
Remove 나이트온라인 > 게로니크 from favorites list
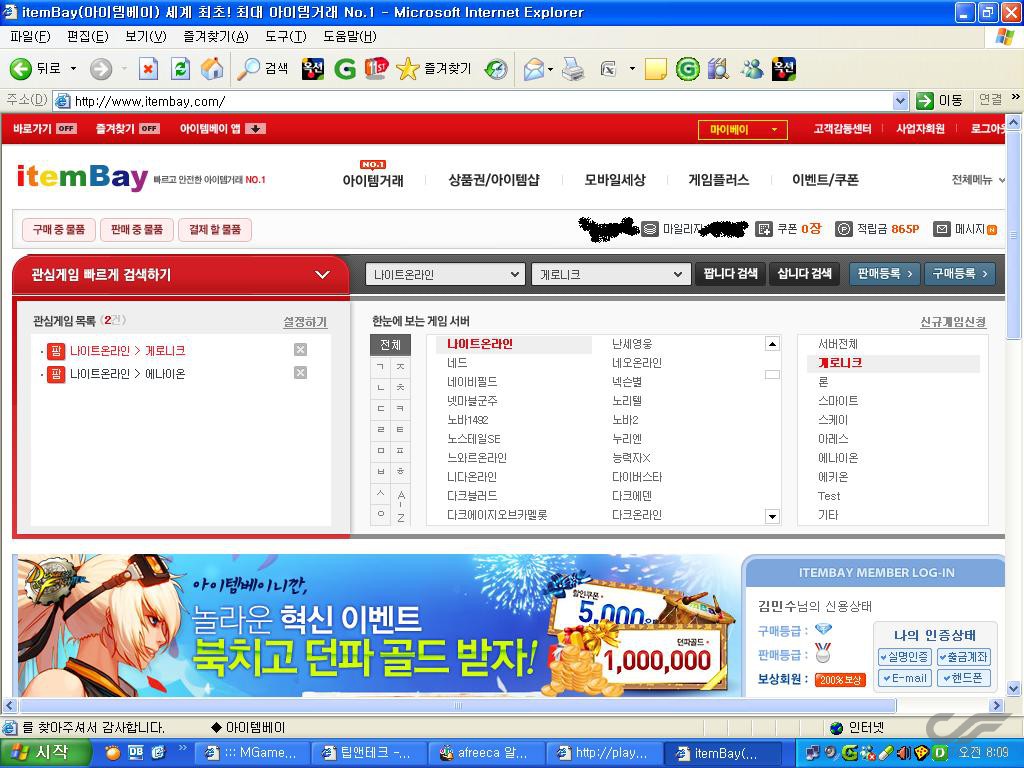pos(300,350)
